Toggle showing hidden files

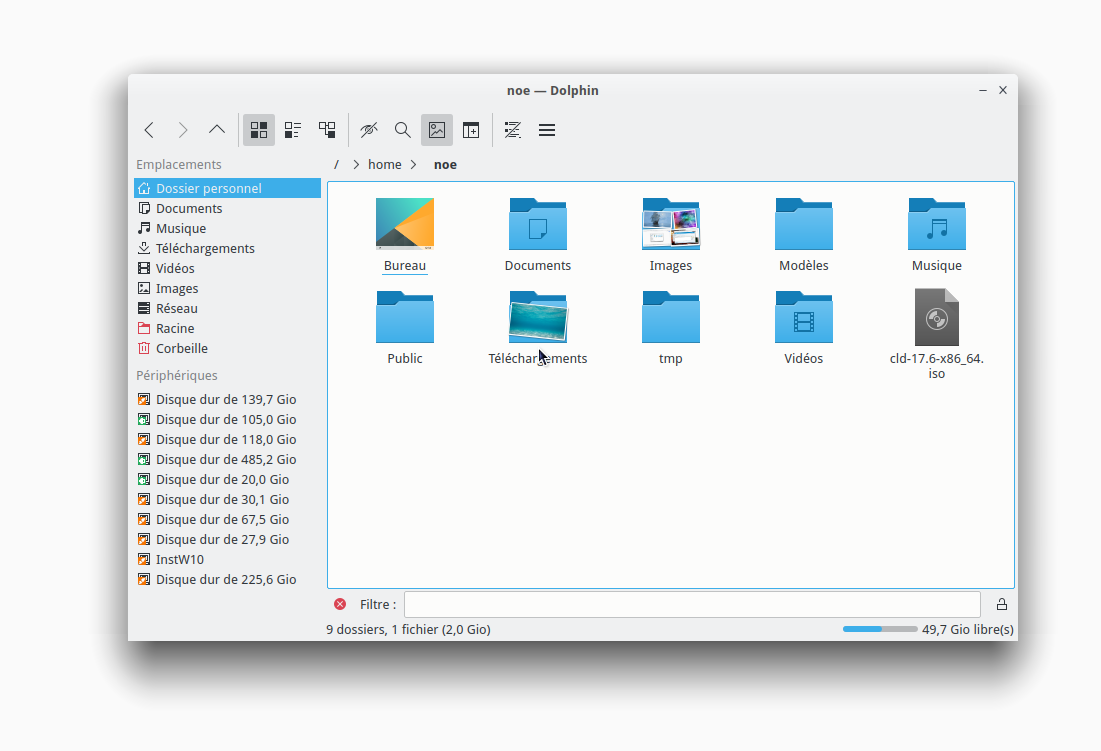point(369,130)
